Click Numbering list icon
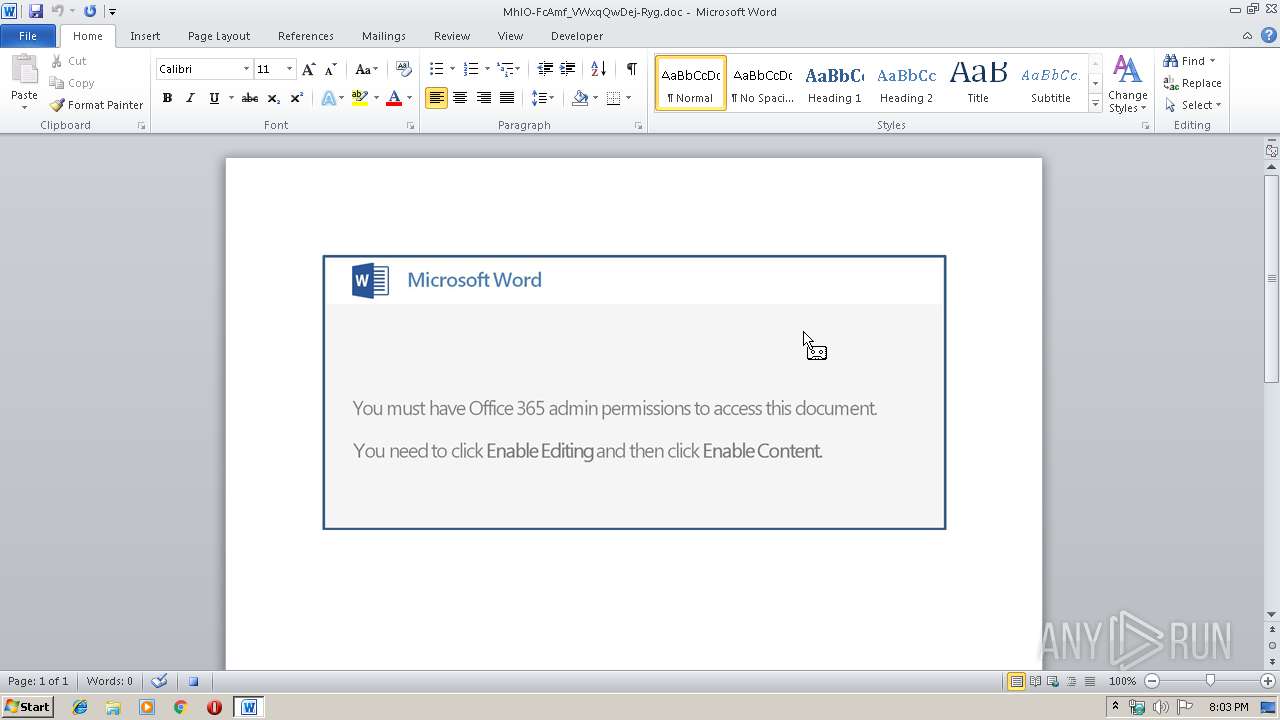 471,69
